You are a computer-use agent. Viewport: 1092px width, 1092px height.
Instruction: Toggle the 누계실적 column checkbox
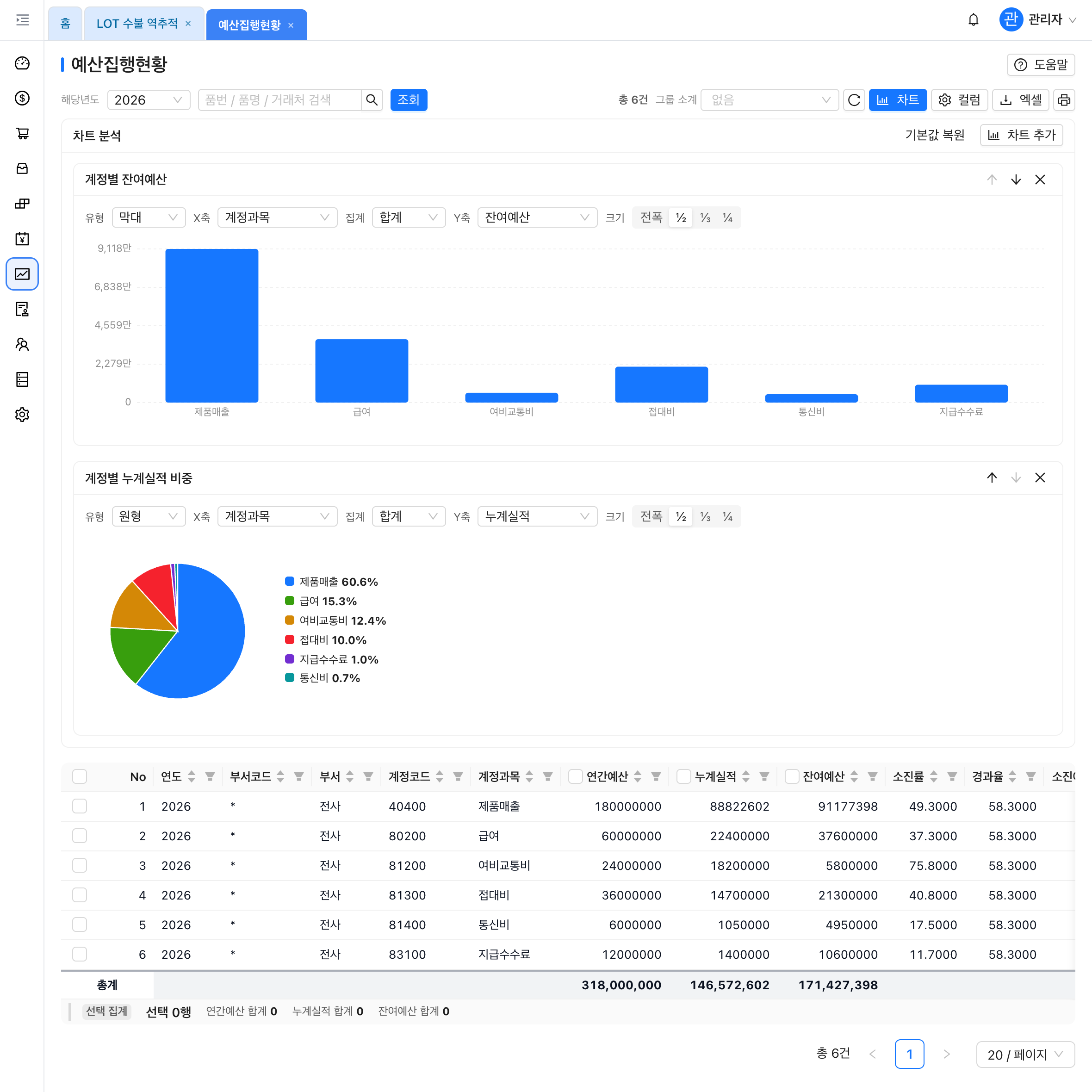pos(684,776)
